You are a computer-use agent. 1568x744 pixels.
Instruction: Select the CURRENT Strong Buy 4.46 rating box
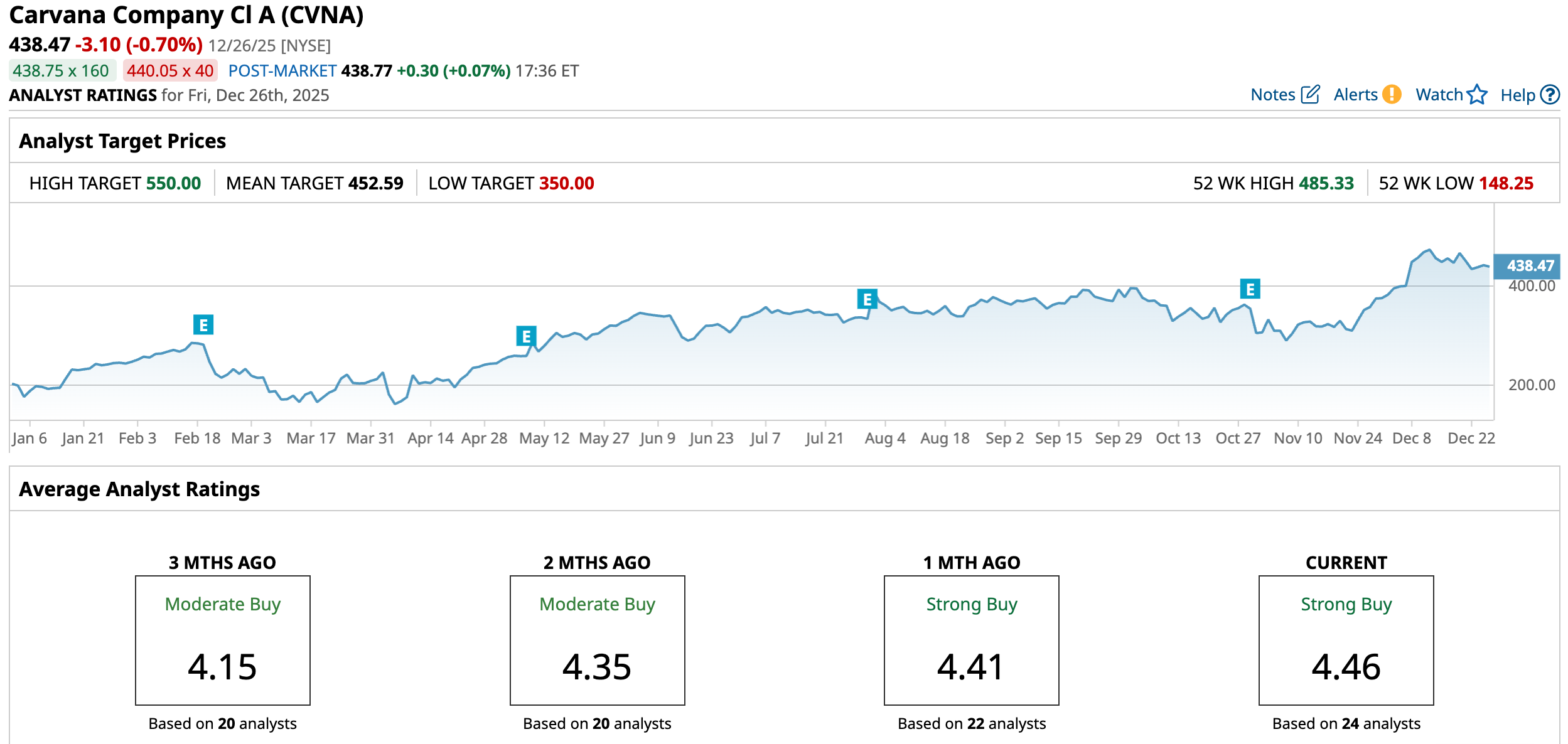point(1346,640)
